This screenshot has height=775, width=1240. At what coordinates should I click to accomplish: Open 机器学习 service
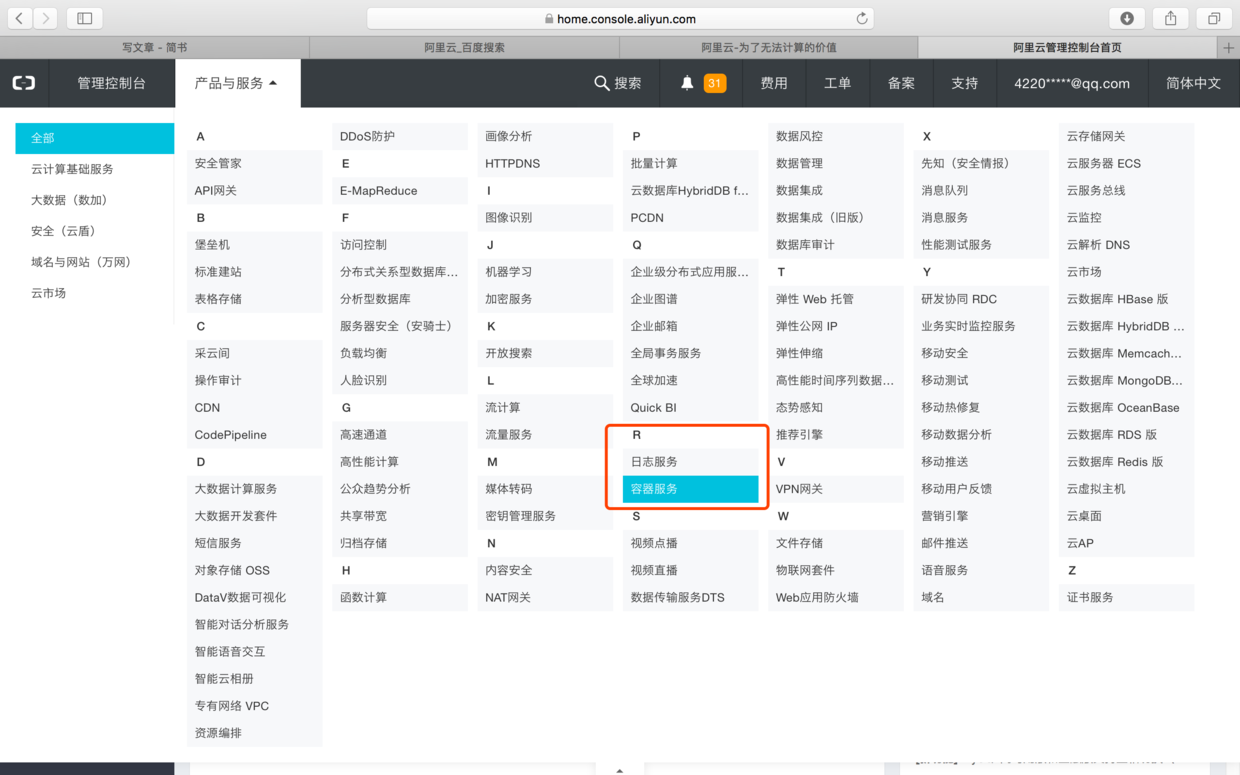[545, 272]
